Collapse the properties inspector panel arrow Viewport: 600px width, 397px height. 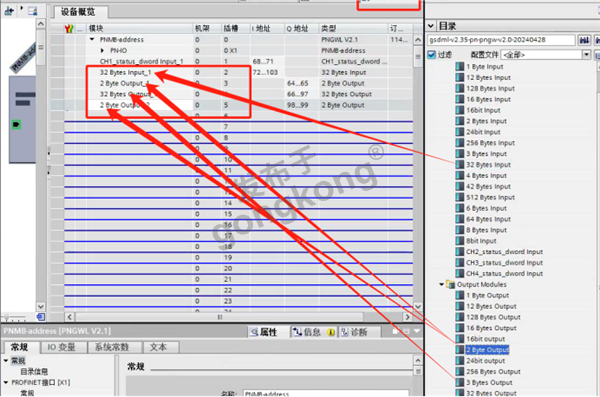[x=417, y=331]
